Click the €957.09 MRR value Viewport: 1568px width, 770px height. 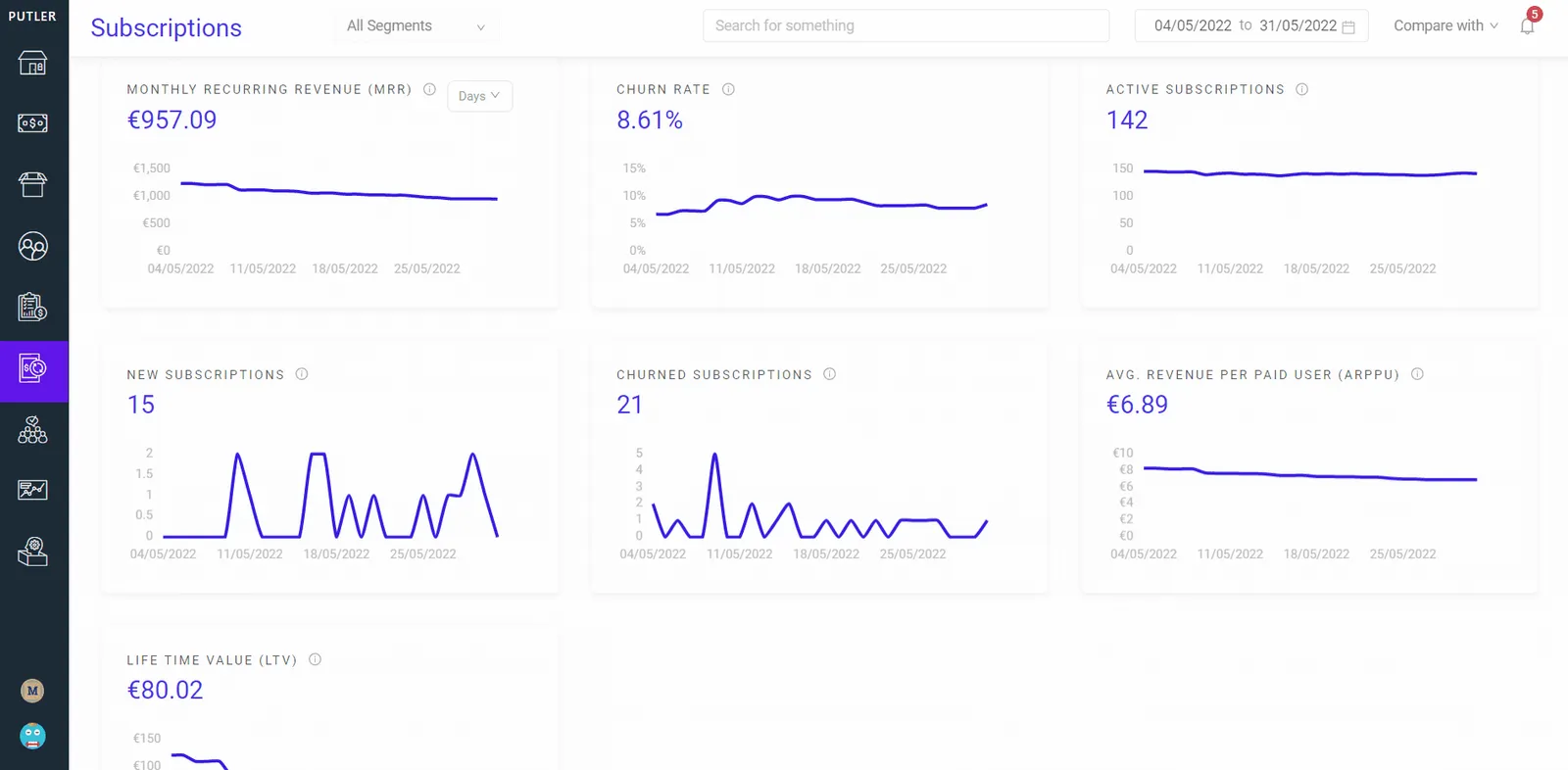172,120
